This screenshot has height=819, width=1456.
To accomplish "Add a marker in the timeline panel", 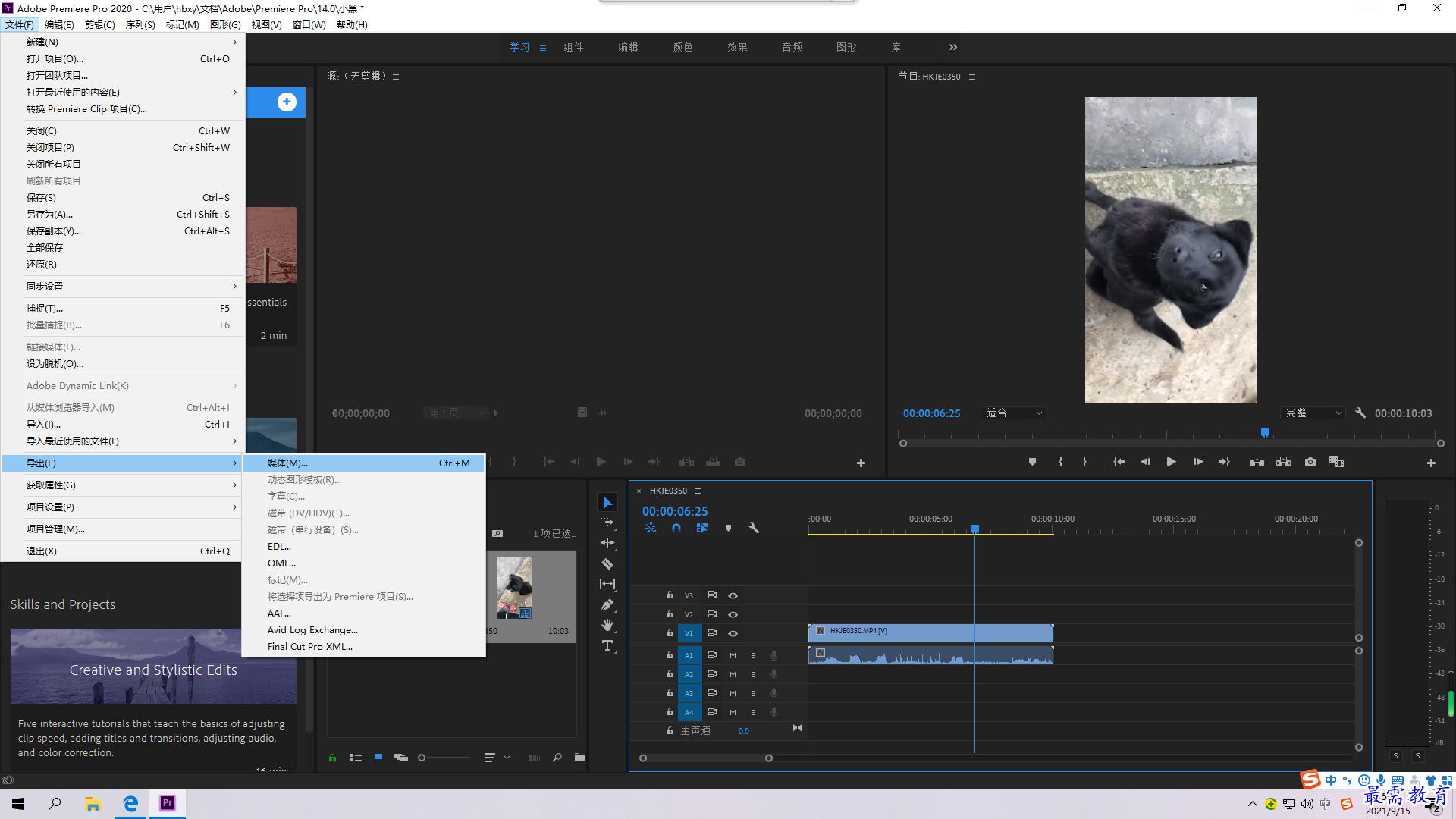I will coord(728,528).
